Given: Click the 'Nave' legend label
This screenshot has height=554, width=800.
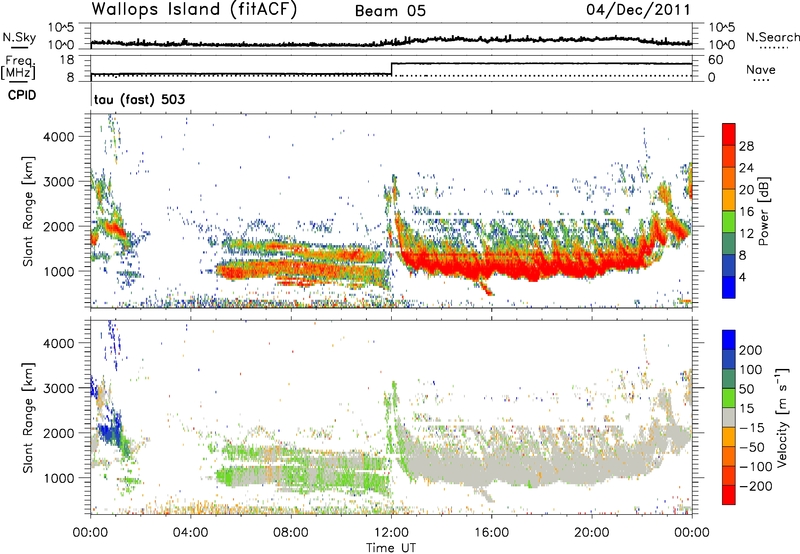Looking at the screenshot, I should pyautogui.click(x=760, y=69).
